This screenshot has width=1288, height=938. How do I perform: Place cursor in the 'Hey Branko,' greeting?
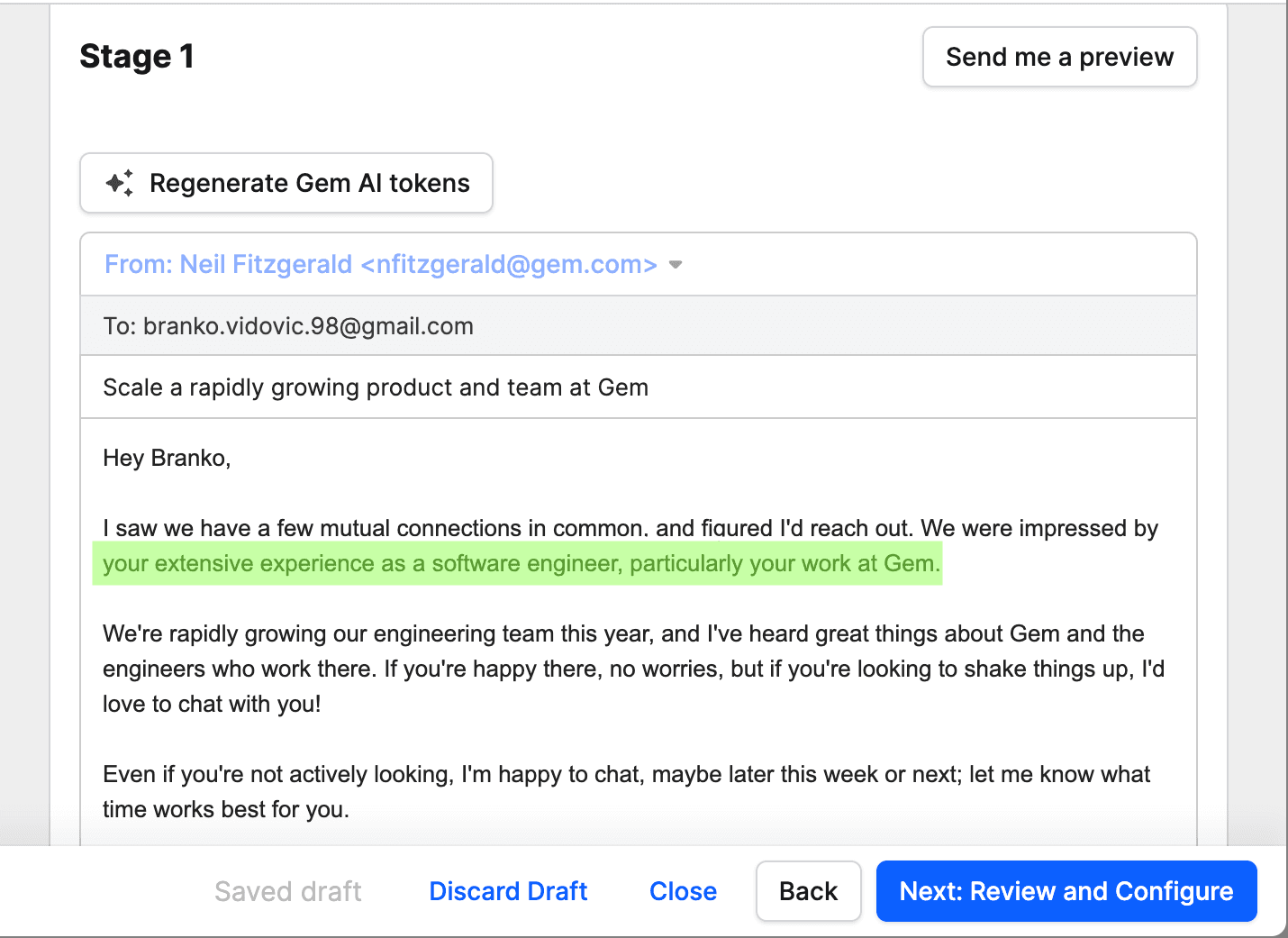[167, 458]
